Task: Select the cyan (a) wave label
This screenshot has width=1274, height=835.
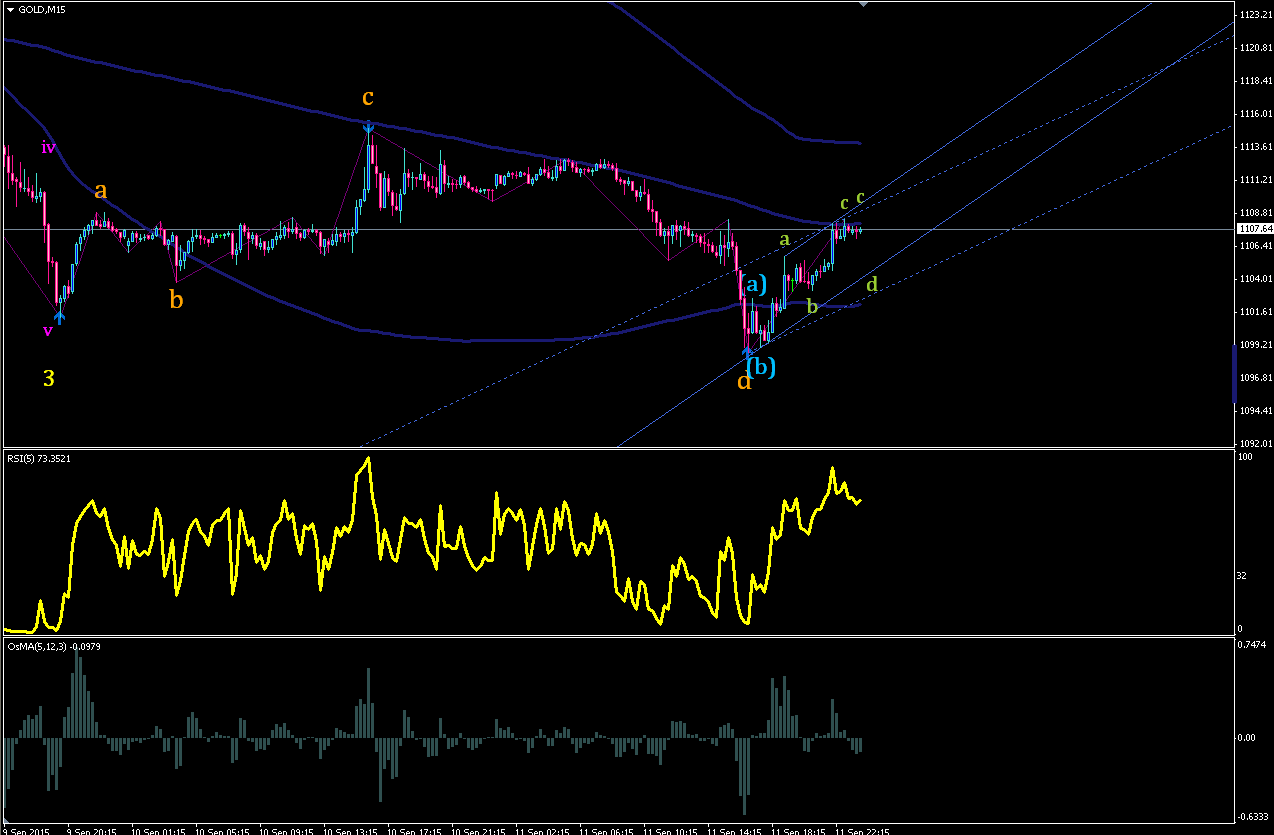Action: coord(753,284)
